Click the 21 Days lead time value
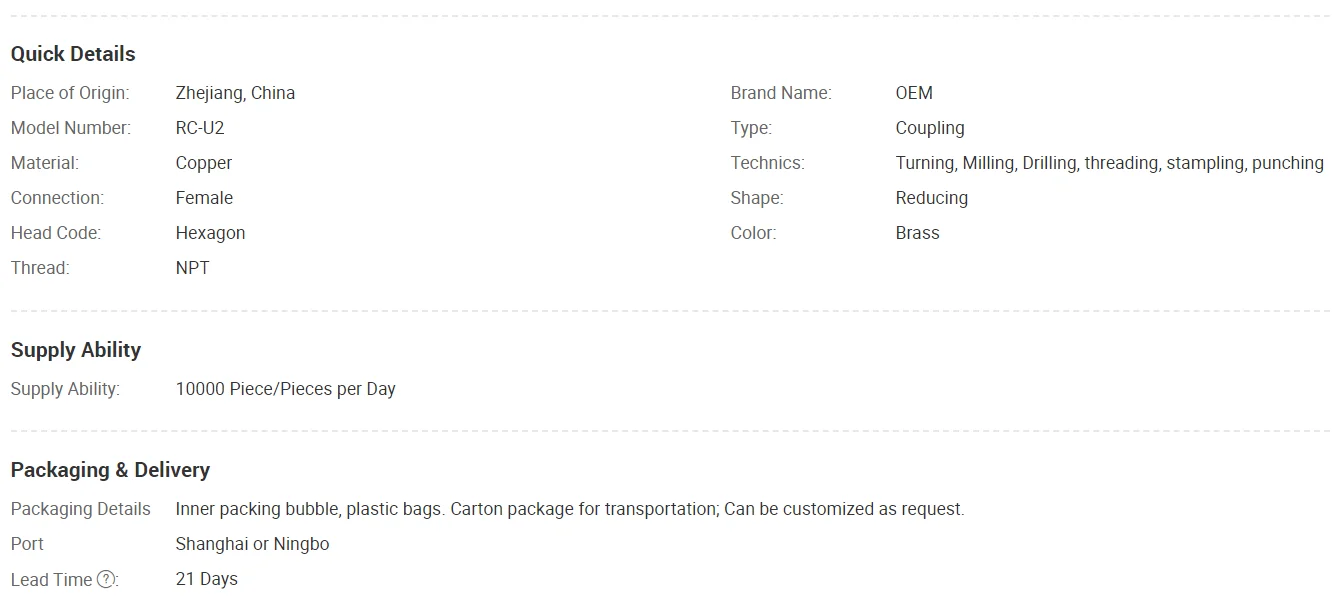The height and width of the screenshot is (597, 1333). (207, 579)
